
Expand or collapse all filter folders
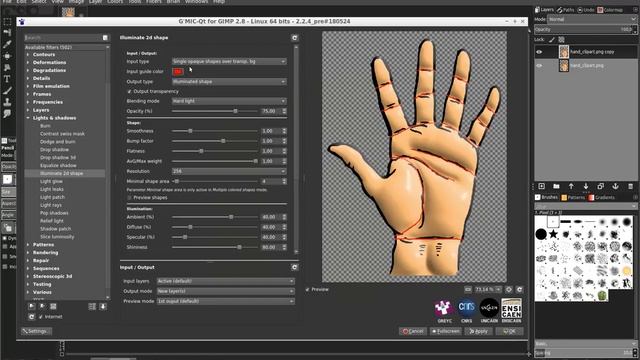point(92,306)
